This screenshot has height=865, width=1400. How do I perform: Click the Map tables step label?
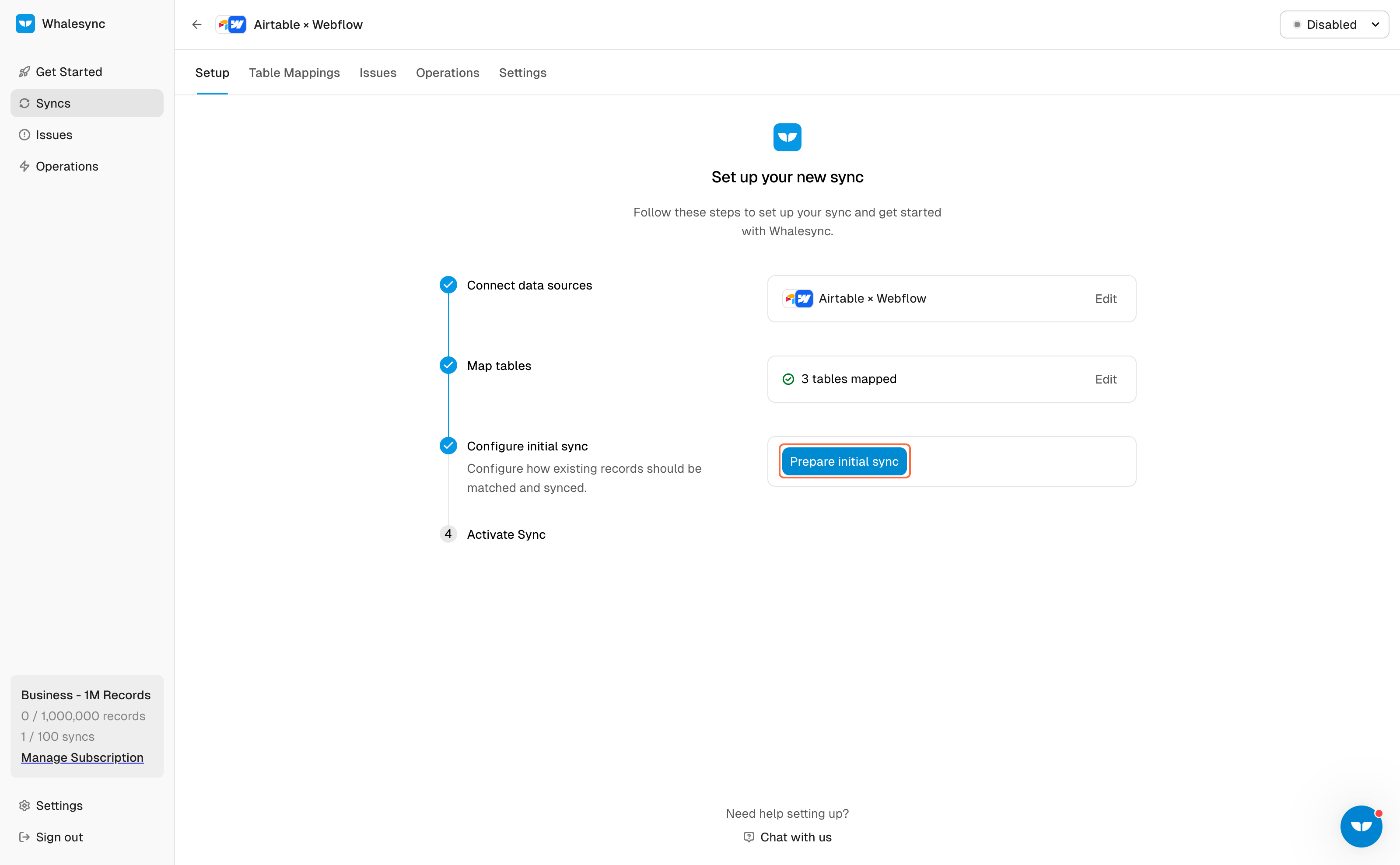point(499,366)
